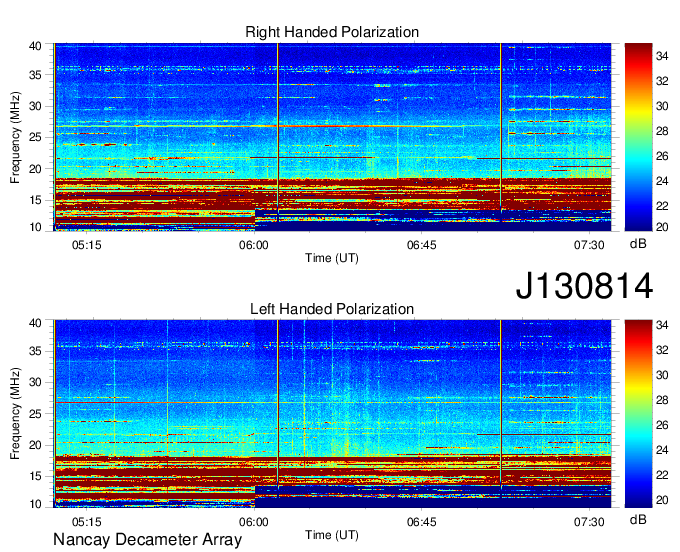Click the Left Handed Polarization spectrogram image
680x552 pixels.
(332, 414)
